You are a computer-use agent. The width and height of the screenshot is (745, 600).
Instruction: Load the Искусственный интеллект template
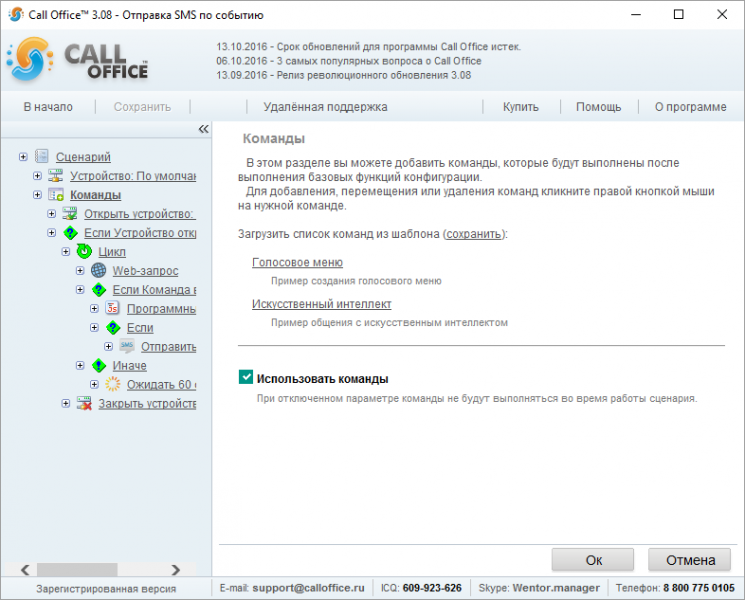pos(322,304)
